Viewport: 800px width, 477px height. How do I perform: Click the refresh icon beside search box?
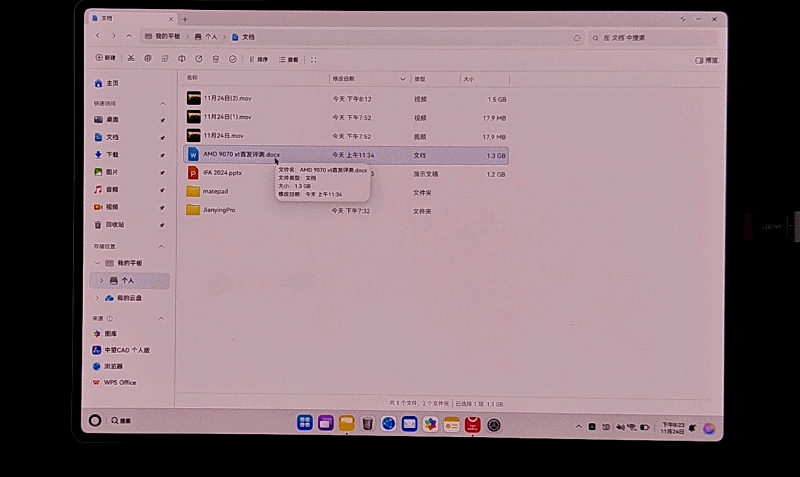click(577, 37)
